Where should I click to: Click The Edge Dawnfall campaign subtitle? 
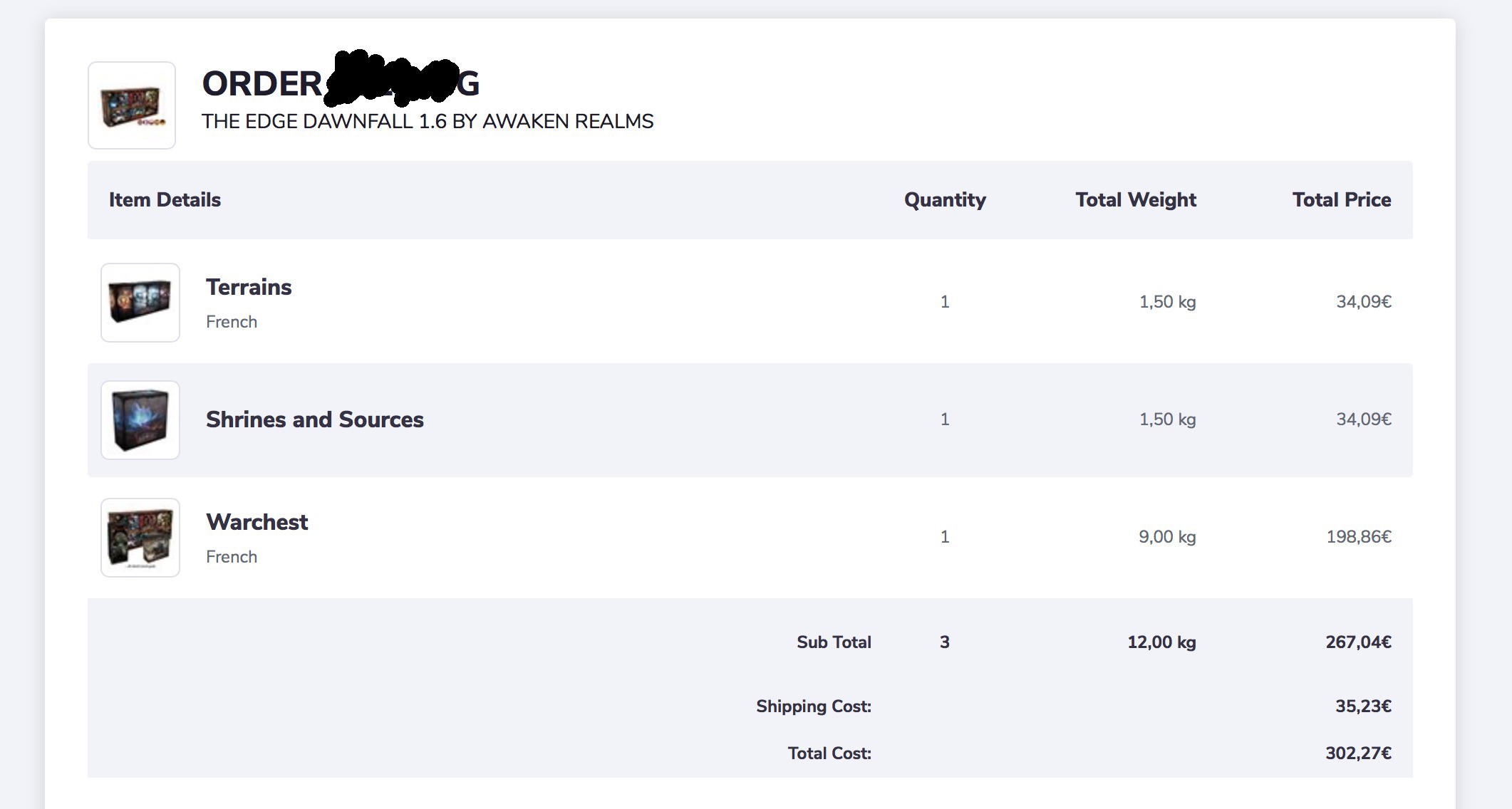tap(428, 122)
